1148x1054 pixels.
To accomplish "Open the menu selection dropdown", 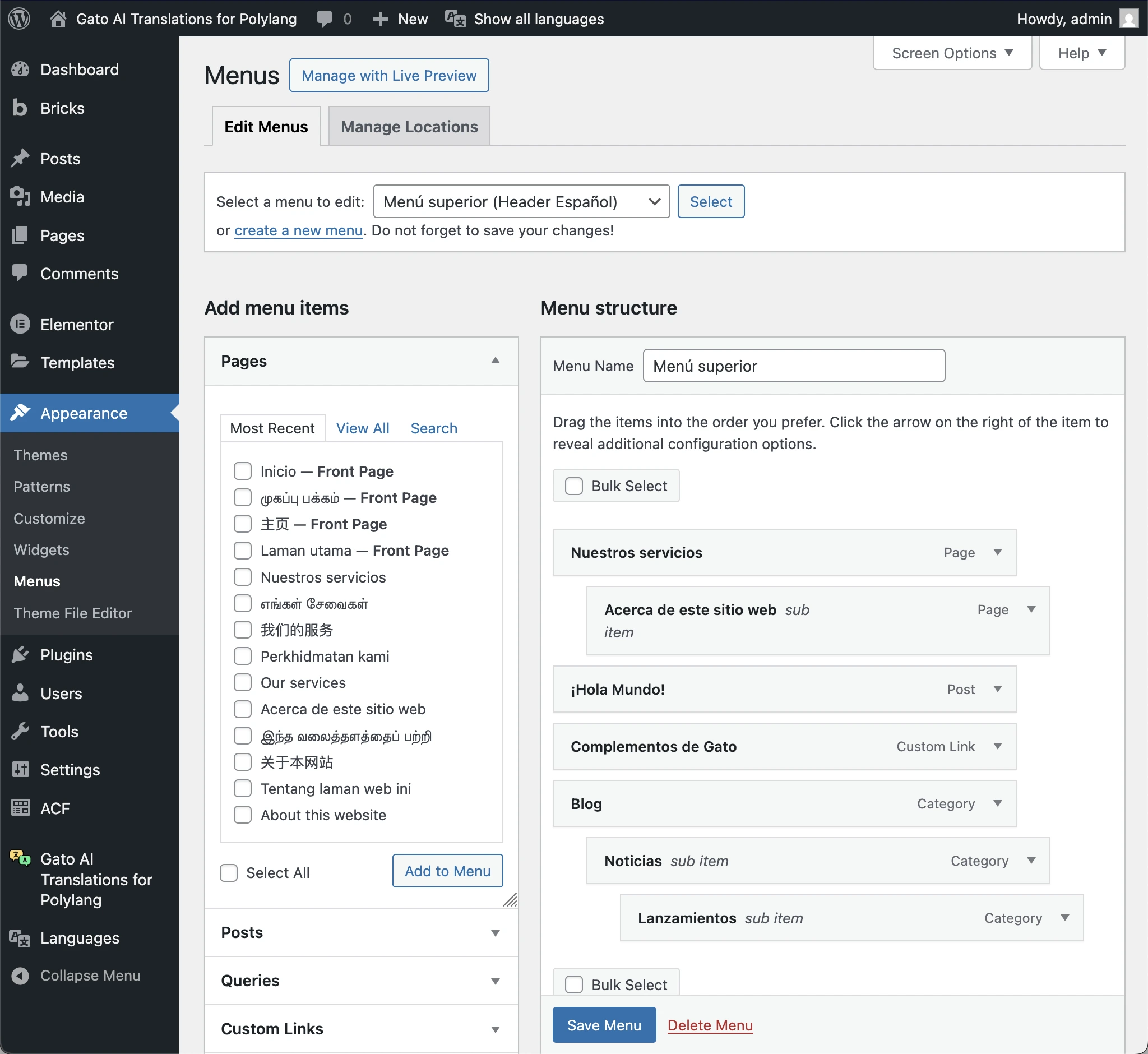I will (x=521, y=201).
